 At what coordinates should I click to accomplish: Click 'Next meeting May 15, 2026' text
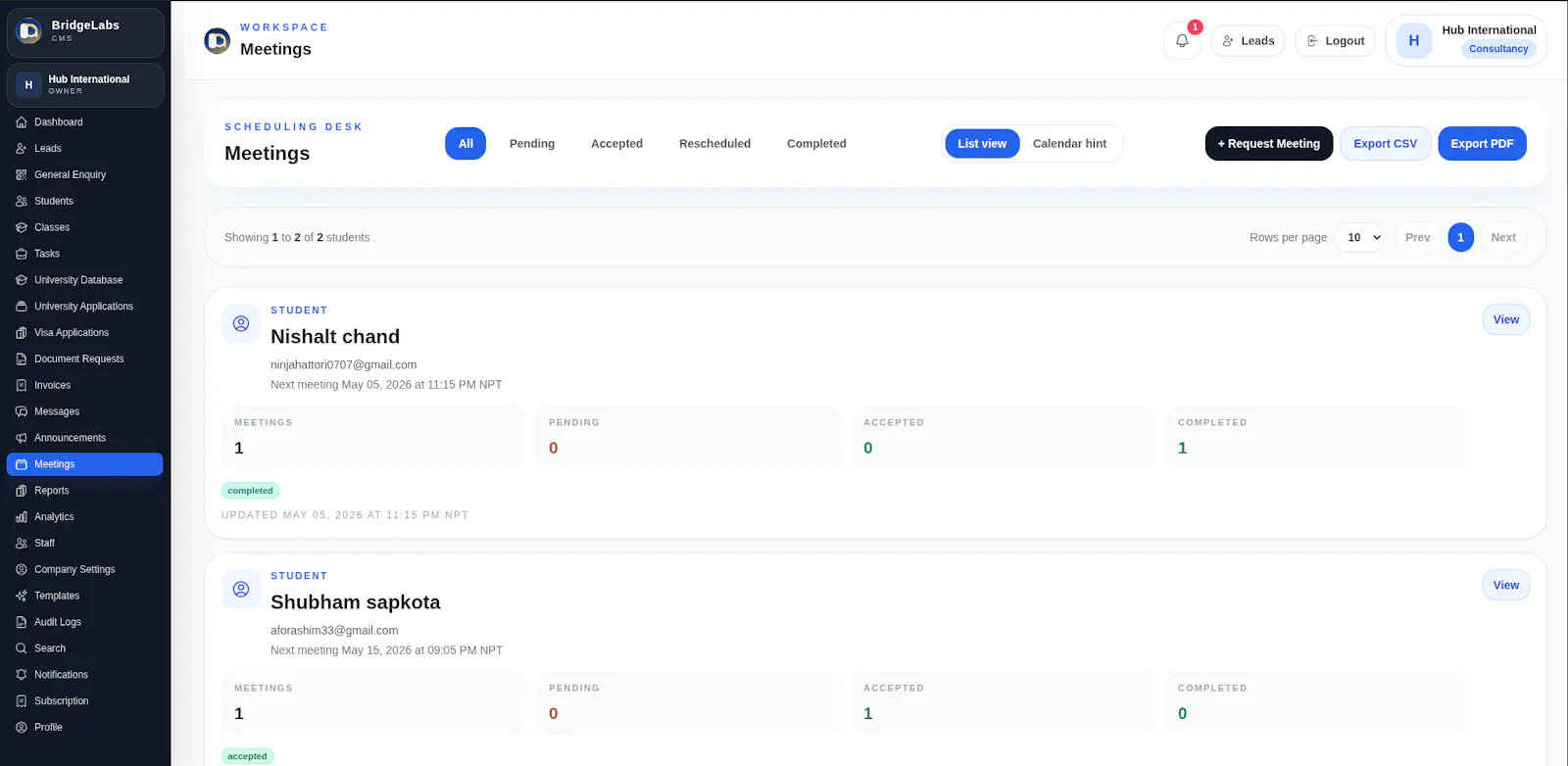click(x=386, y=650)
